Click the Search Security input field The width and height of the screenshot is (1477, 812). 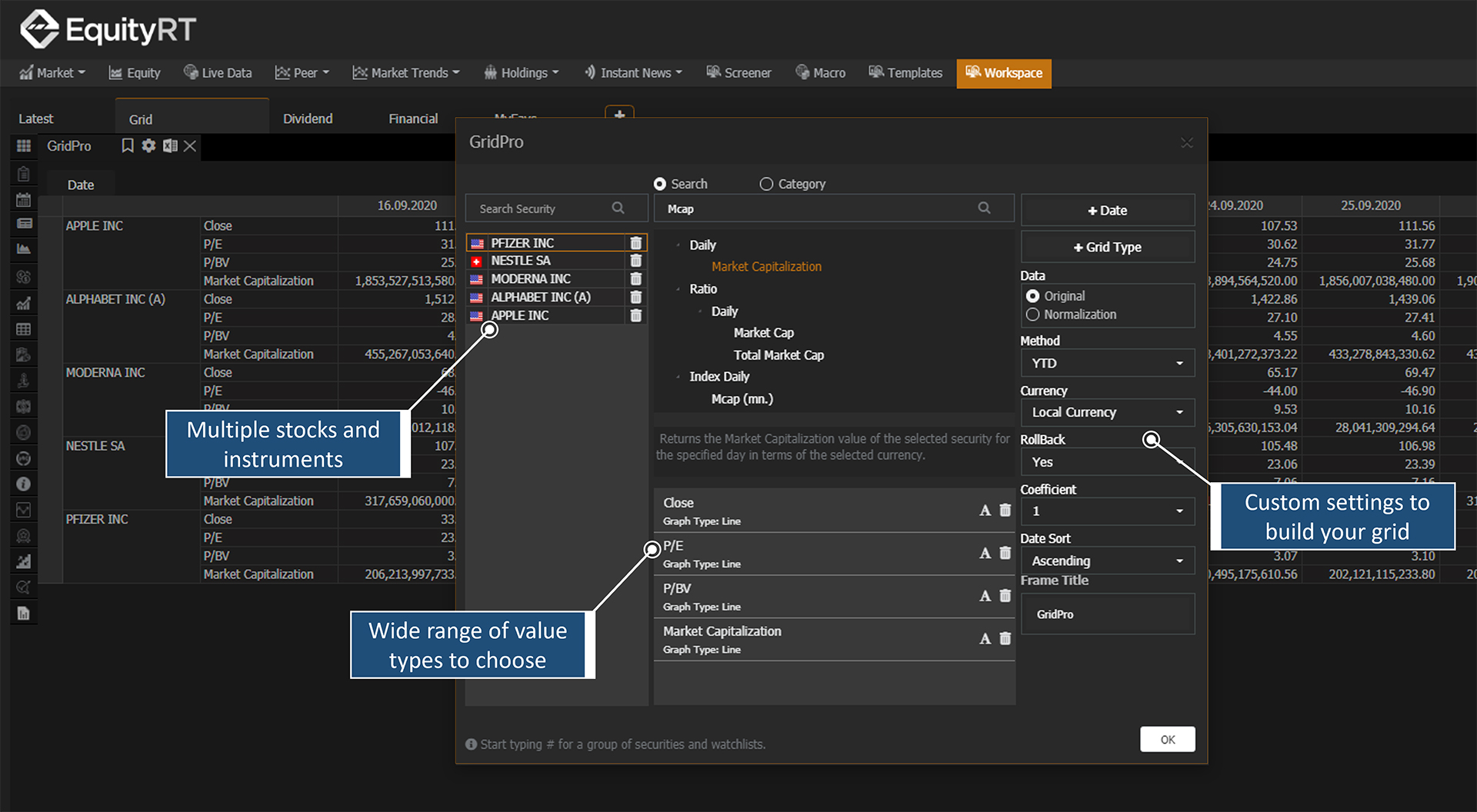[556, 208]
